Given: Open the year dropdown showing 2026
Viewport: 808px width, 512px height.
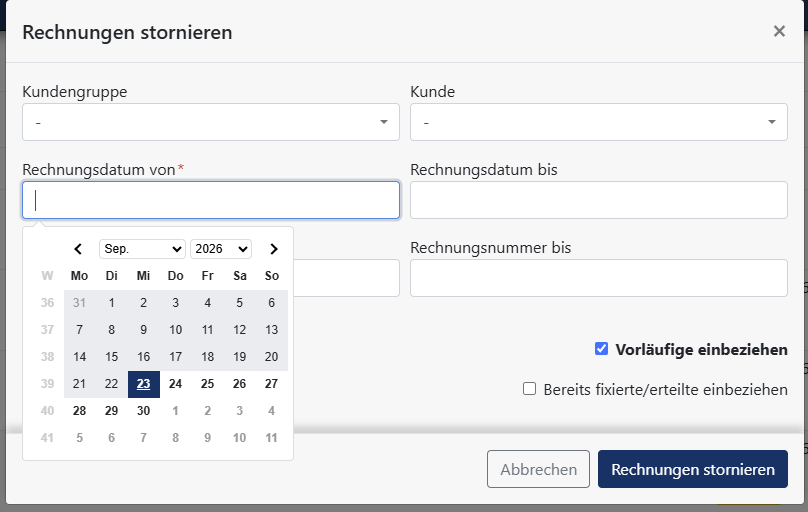Looking at the screenshot, I should [x=221, y=249].
